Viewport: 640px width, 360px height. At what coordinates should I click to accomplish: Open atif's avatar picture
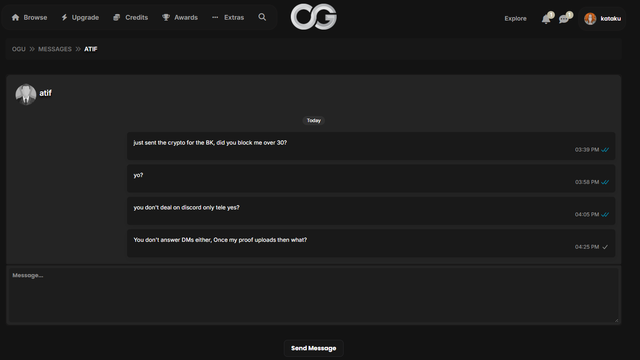(26, 94)
